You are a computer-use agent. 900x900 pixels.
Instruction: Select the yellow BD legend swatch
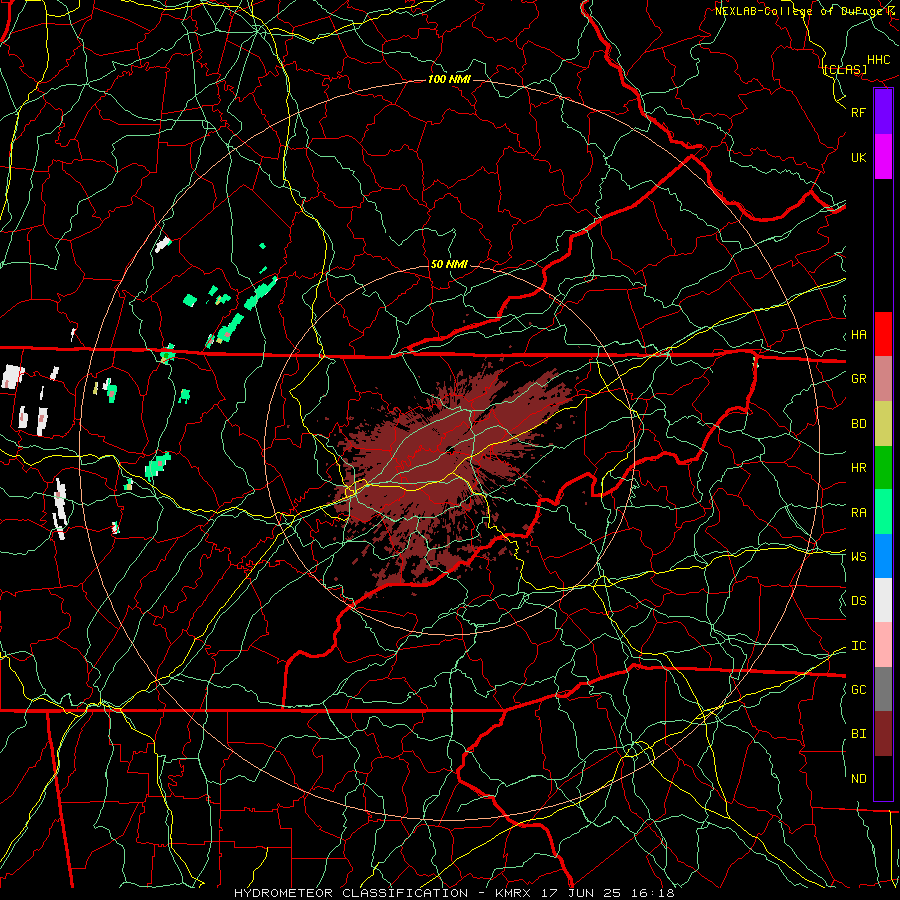tap(883, 424)
